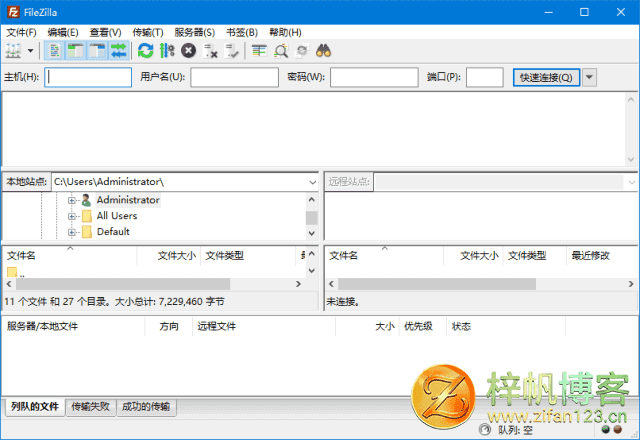Screen dimensions: 640x440
Task: Open the Site Manager icon
Action: point(13,51)
